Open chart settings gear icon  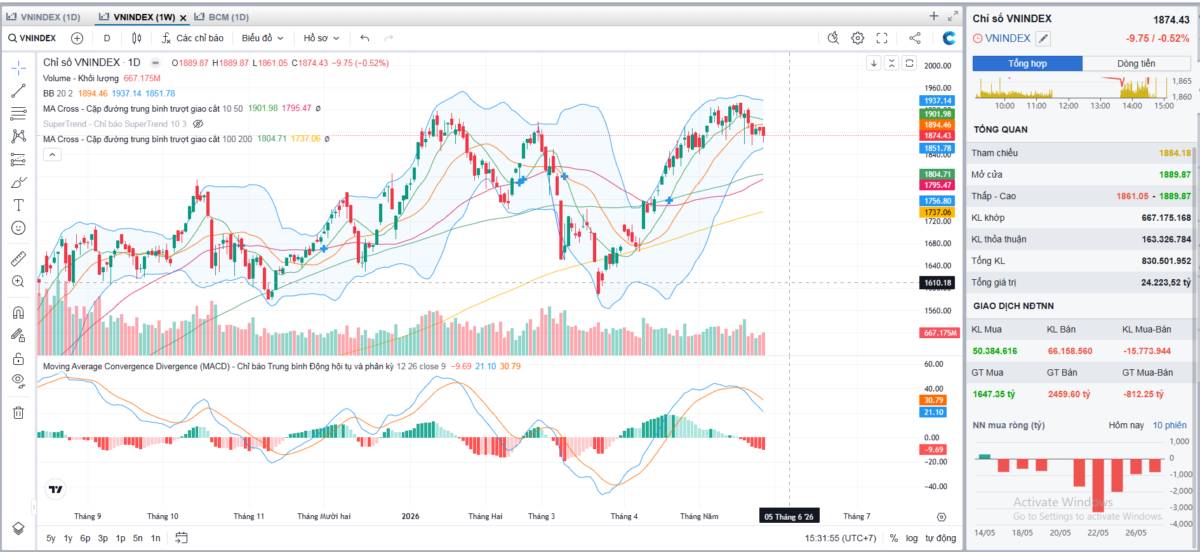[x=858, y=38]
